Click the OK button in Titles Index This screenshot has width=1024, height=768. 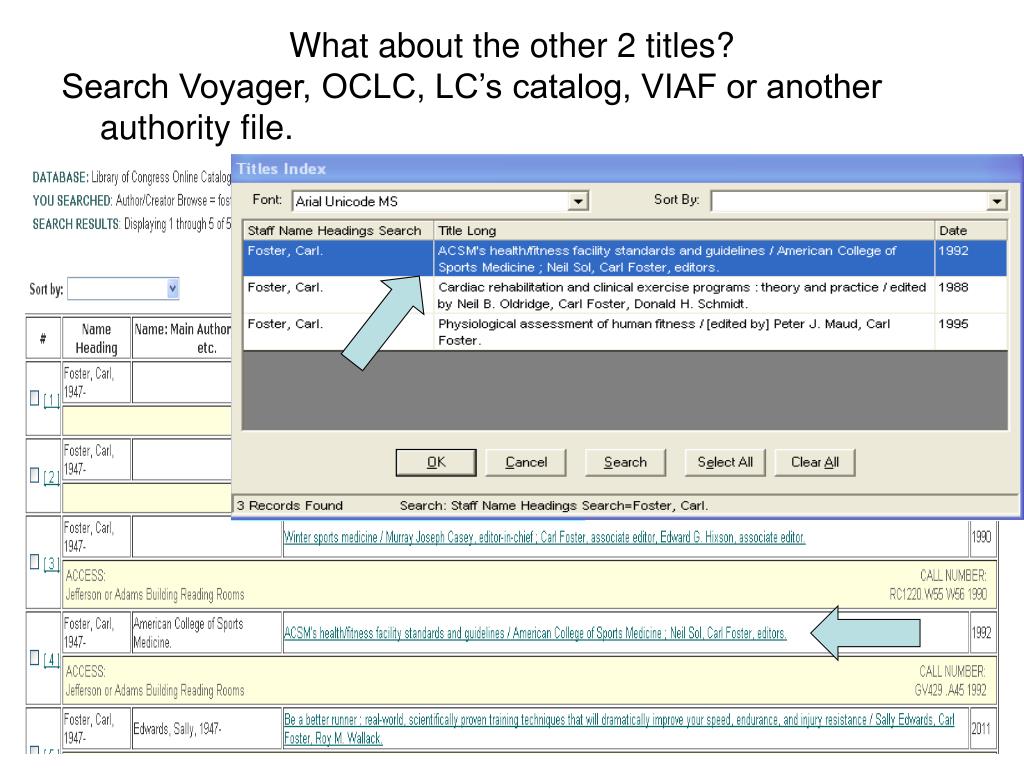436,462
